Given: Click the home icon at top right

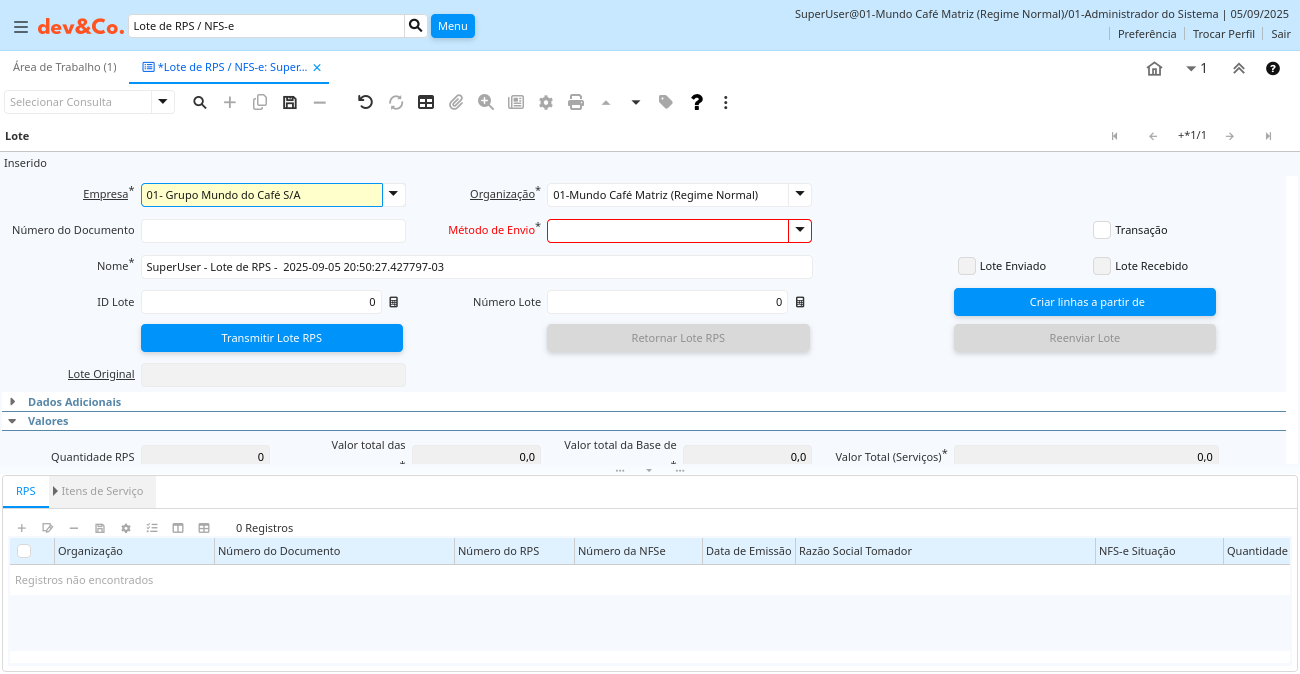Looking at the screenshot, I should click(x=1154, y=69).
